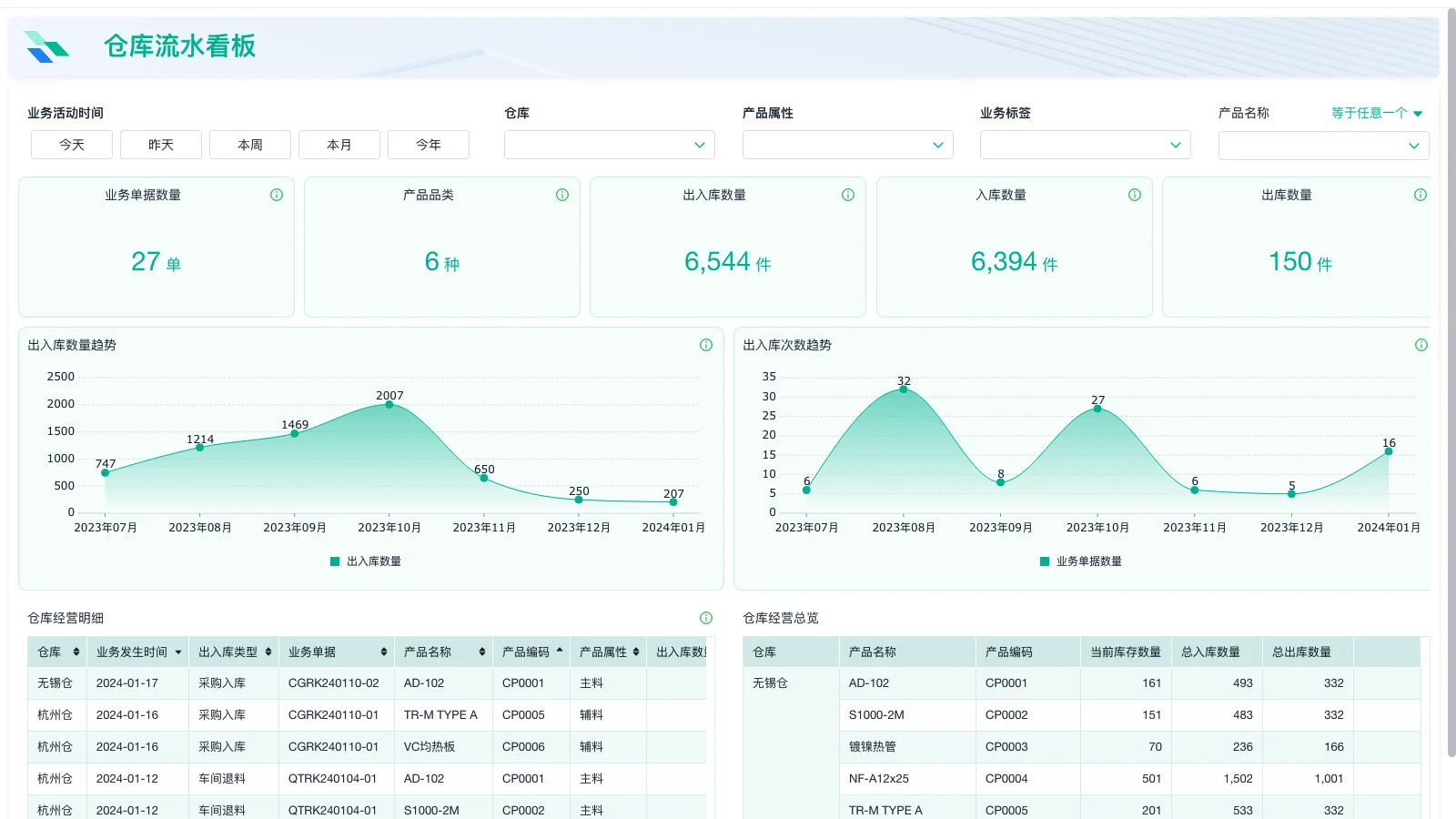Open info icon on 出库数量 card
The image size is (1456, 819).
(x=1421, y=195)
